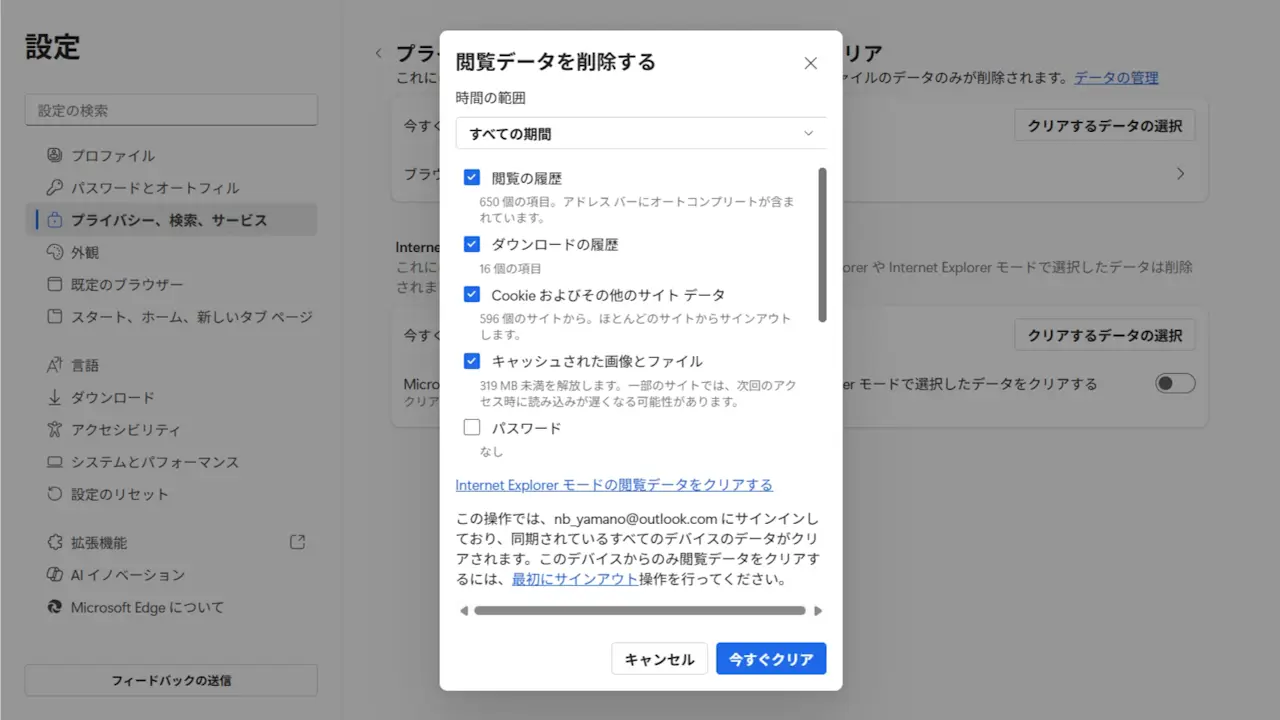
Task: Uncheck the 閲覧の履歴 checkbox
Action: (472, 178)
